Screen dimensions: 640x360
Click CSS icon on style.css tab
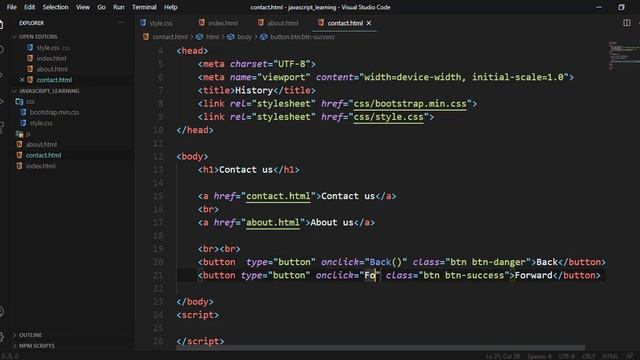(x=143, y=23)
